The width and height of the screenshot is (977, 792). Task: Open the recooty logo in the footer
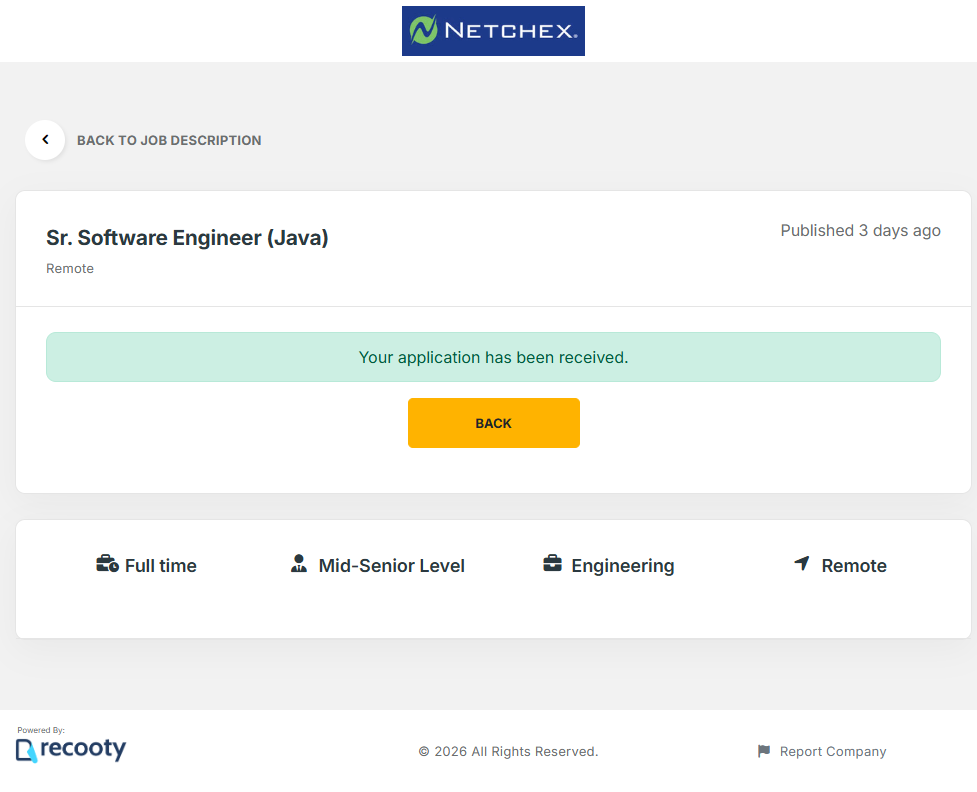tap(71, 749)
